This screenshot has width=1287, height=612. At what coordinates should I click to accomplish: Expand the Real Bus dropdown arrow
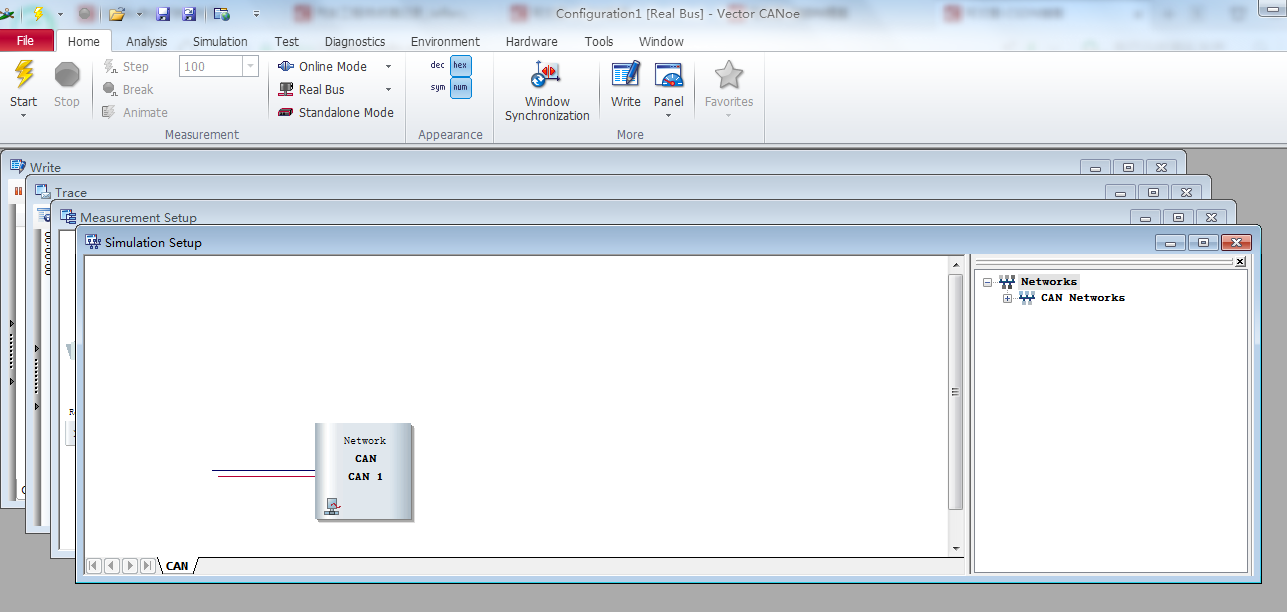(x=389, y=90)
